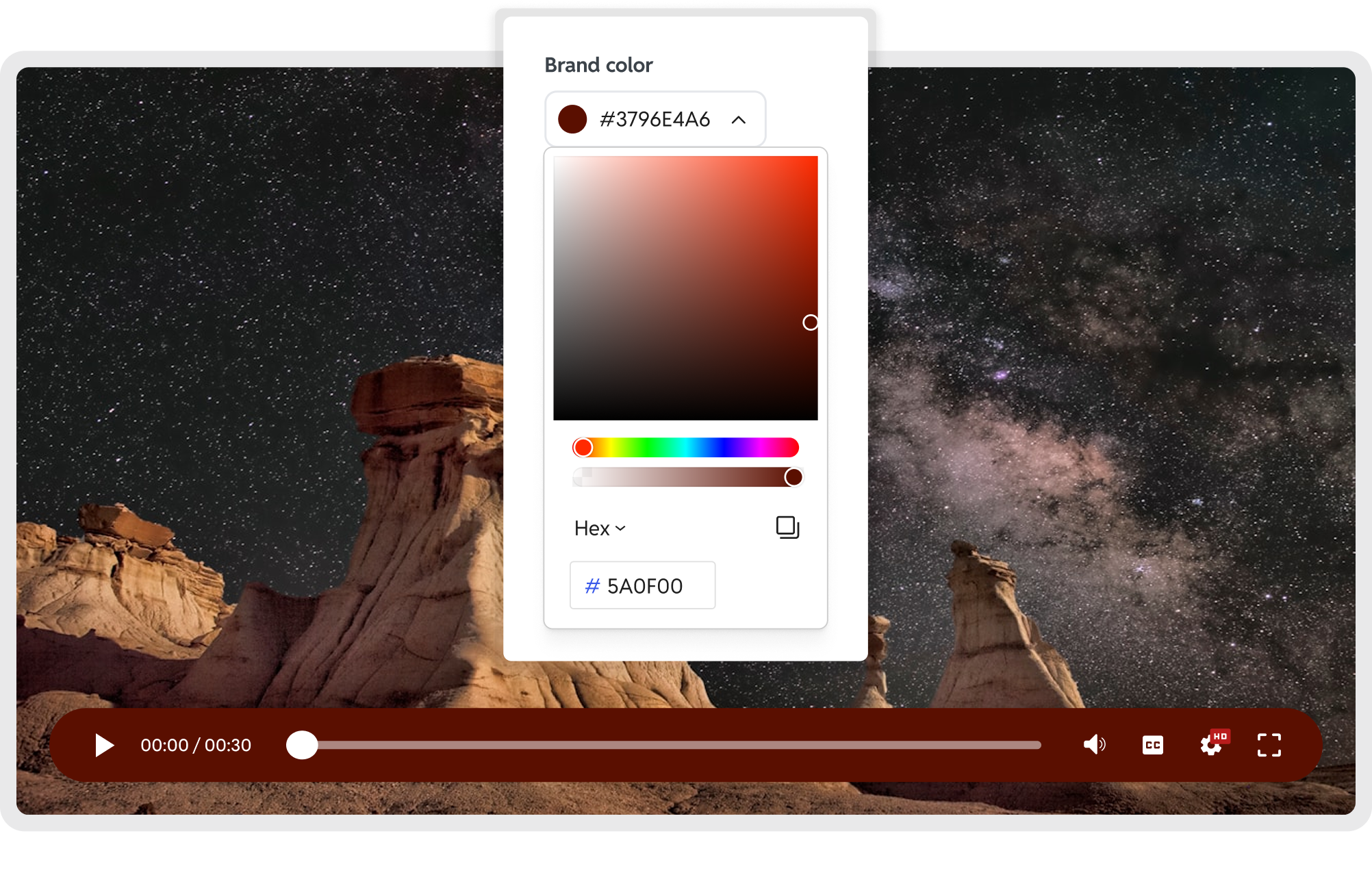
Task: Enable closed captions
Action: (1153, 745)
